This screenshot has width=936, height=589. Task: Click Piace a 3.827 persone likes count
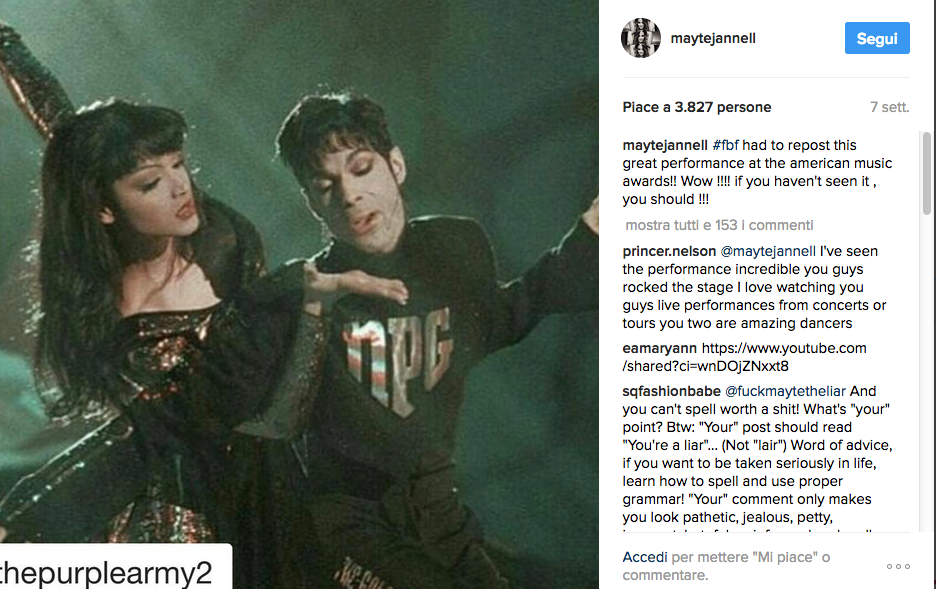(697, 107)
